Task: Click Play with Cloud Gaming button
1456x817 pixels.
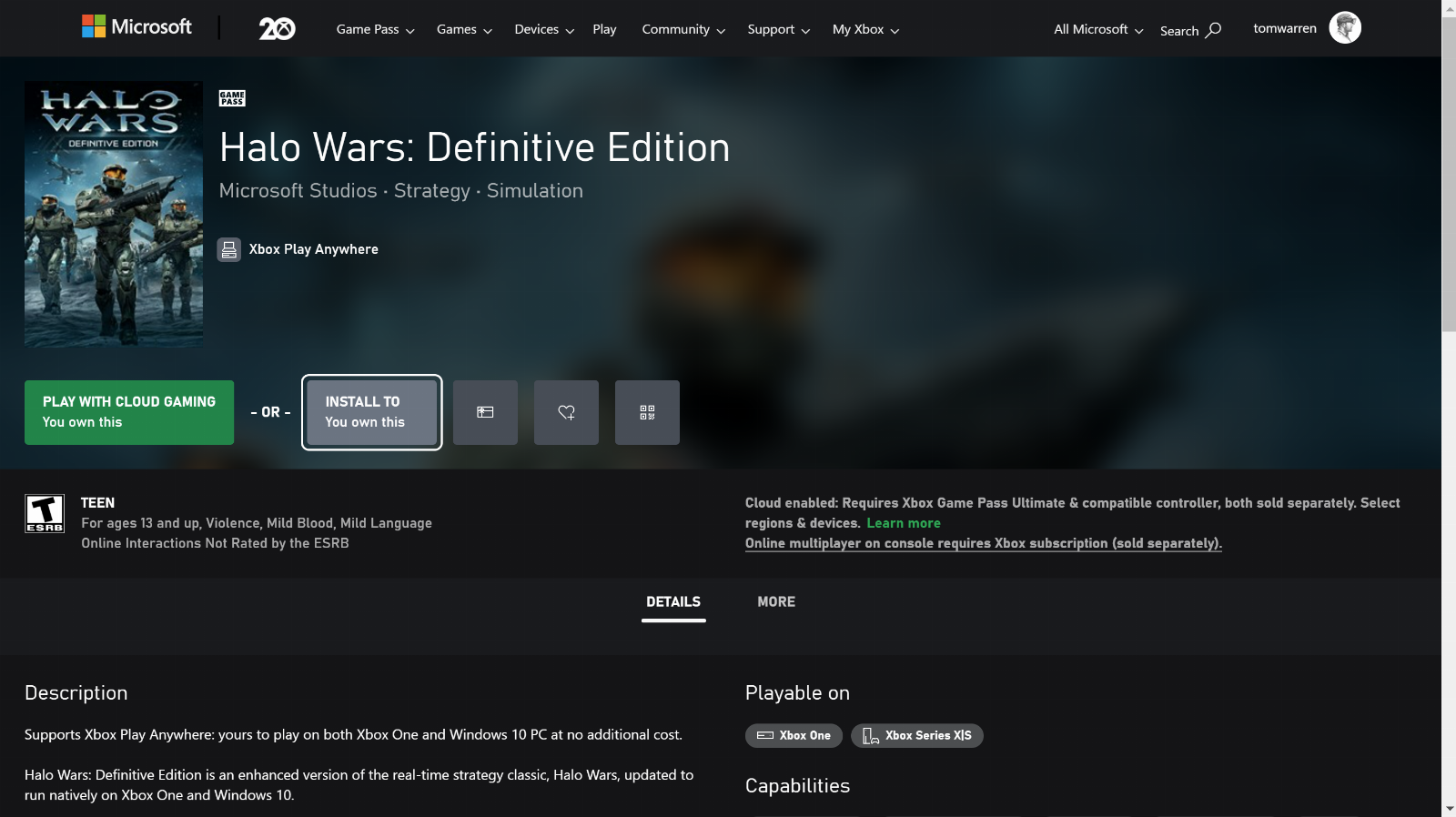Action: [129, 412]
